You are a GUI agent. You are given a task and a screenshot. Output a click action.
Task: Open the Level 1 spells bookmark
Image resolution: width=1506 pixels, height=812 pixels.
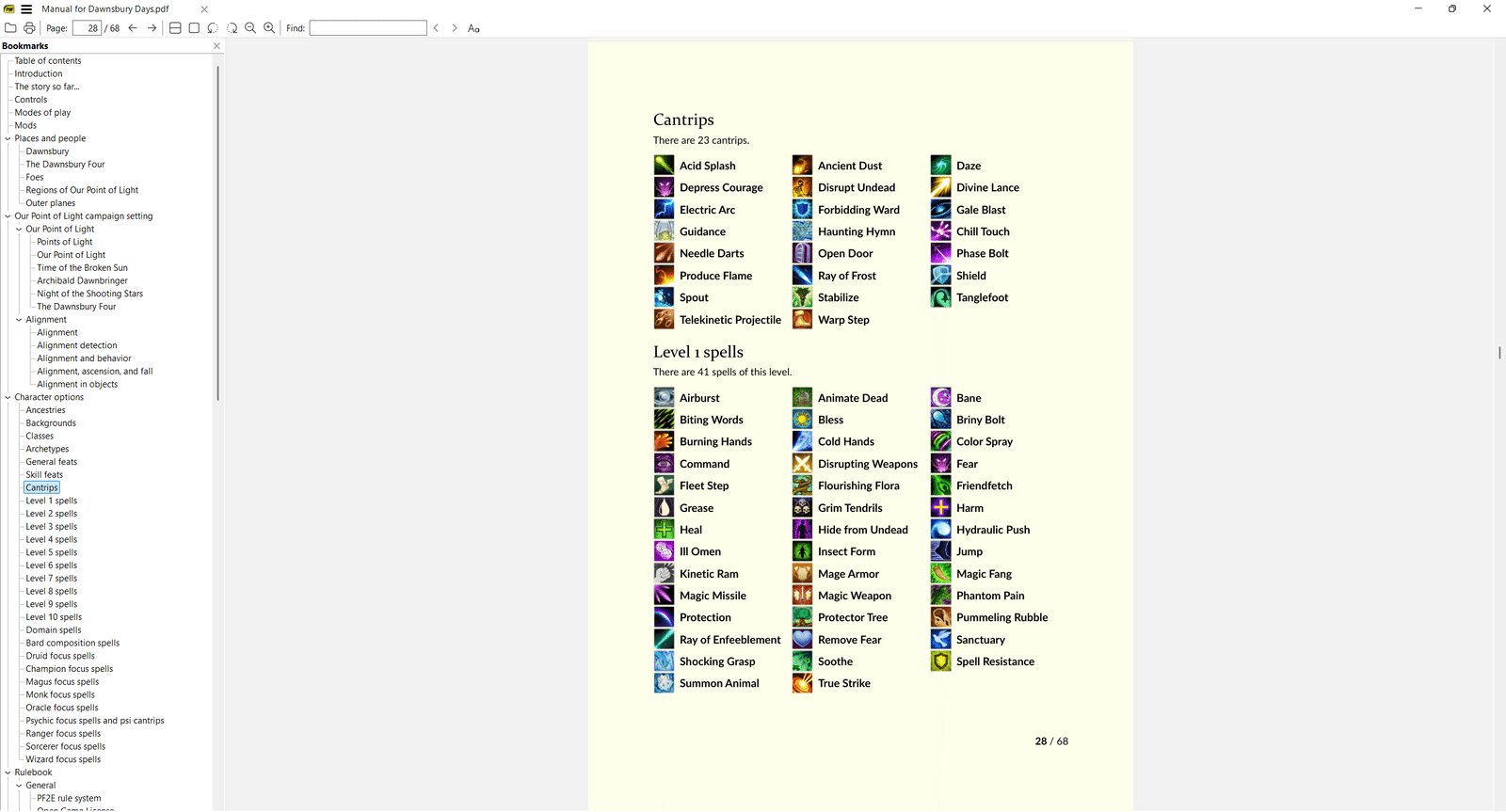52,501
